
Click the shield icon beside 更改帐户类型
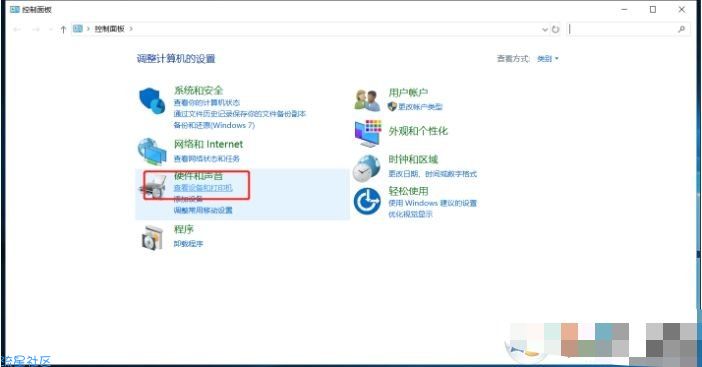(392, 107)
